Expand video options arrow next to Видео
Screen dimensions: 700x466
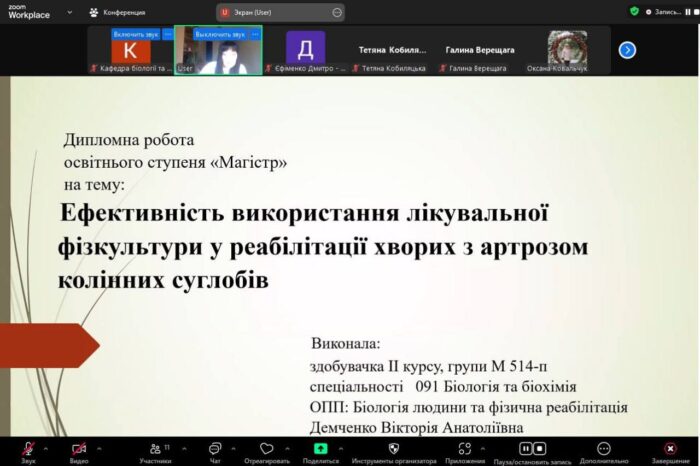click(x=100, y=445)
